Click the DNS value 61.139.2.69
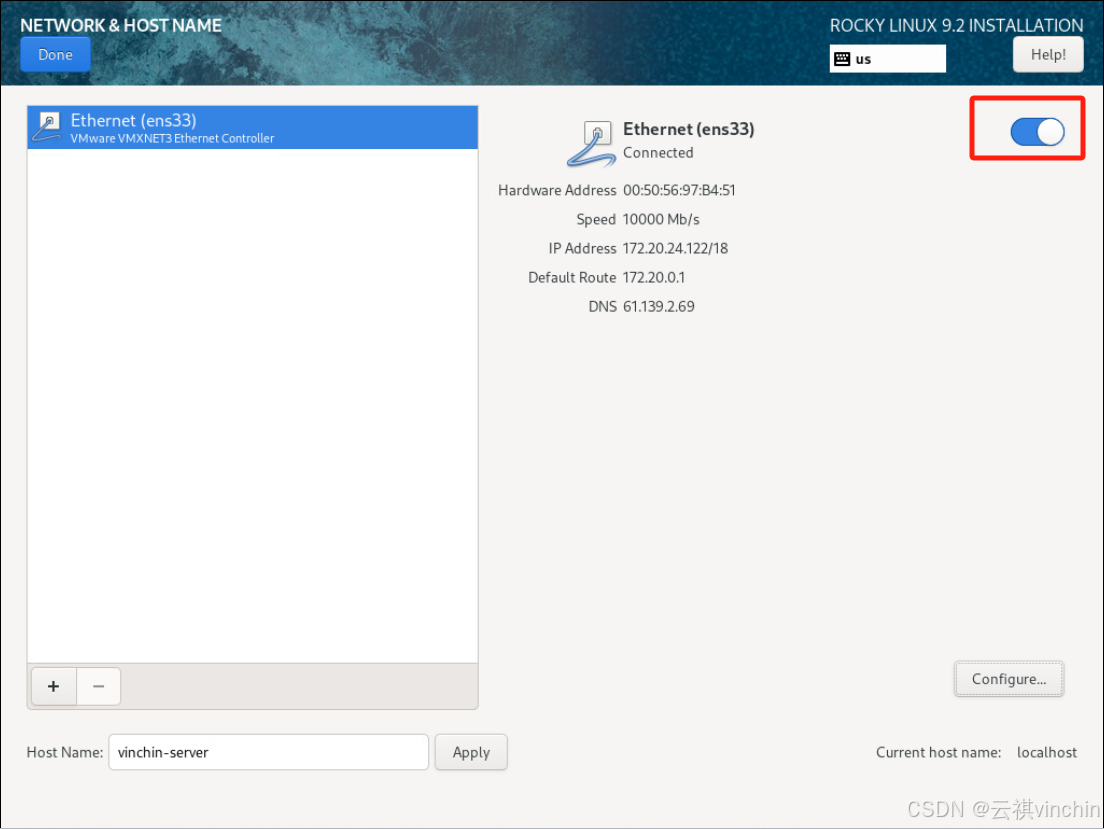This screenshot has height=829, width=1104. click(x=658, y=306)
